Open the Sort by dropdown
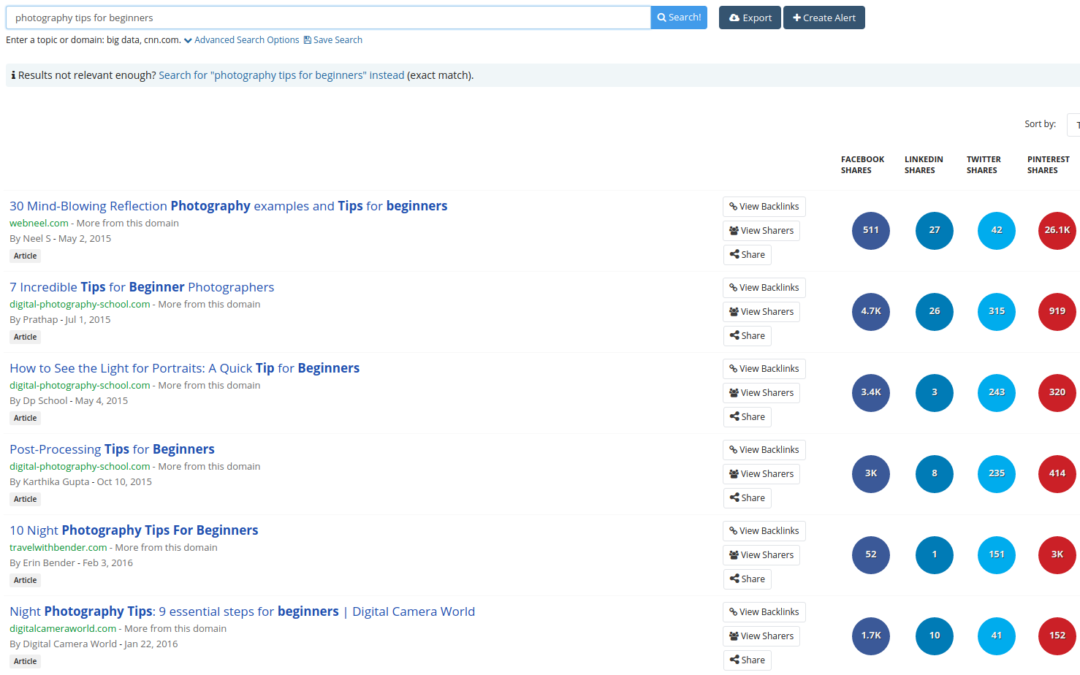This screenshot has height=675, width=1080. tap(1073, 125)
